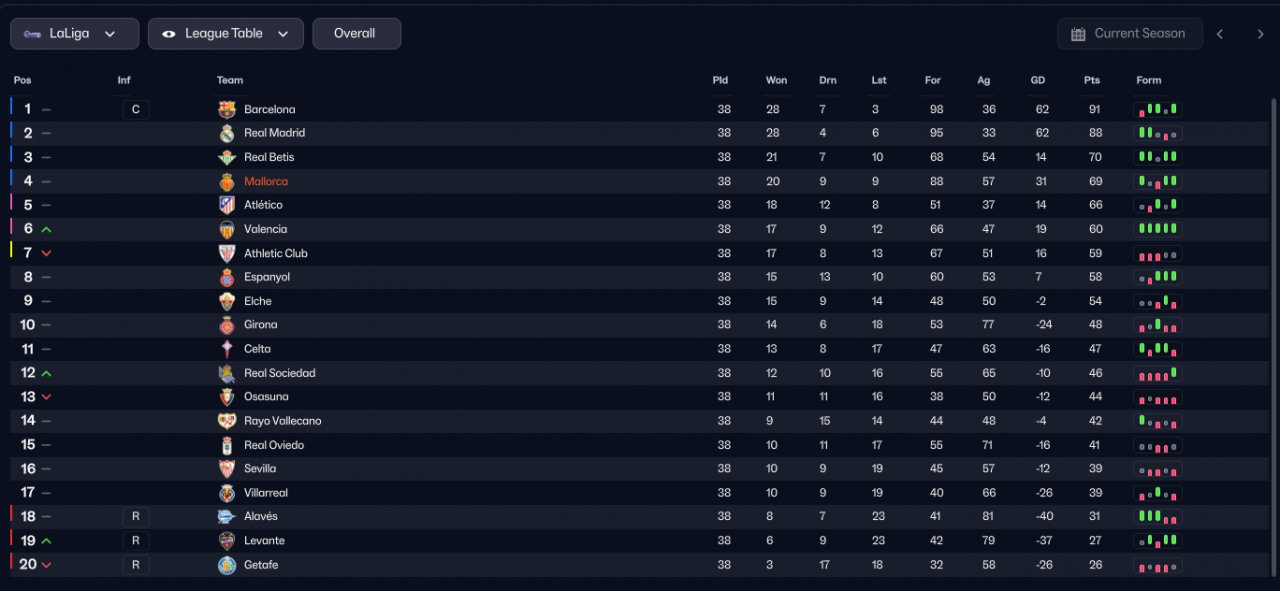Open the Current Season selector
This screenshot has width=1280, height=591.
[1130, 33]
